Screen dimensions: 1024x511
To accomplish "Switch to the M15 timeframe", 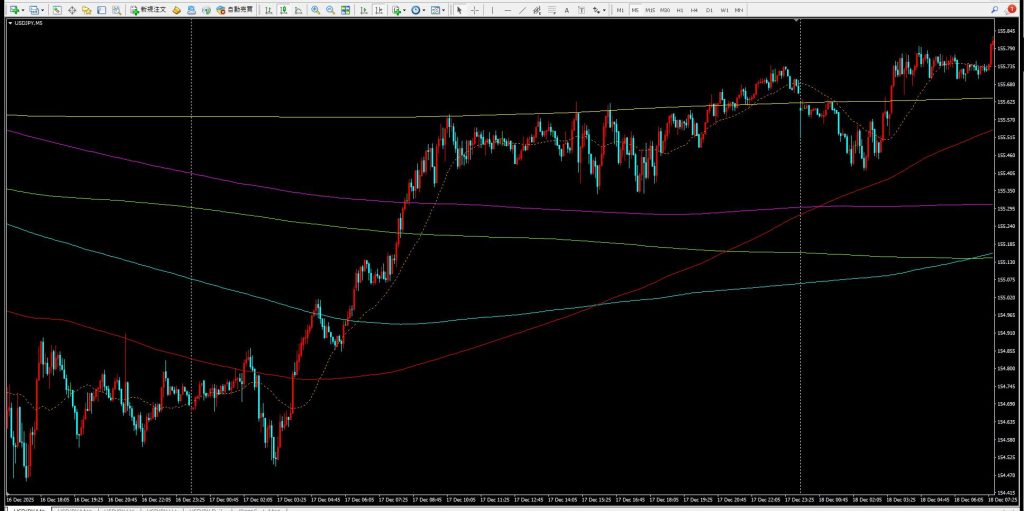I will point(650,10).
